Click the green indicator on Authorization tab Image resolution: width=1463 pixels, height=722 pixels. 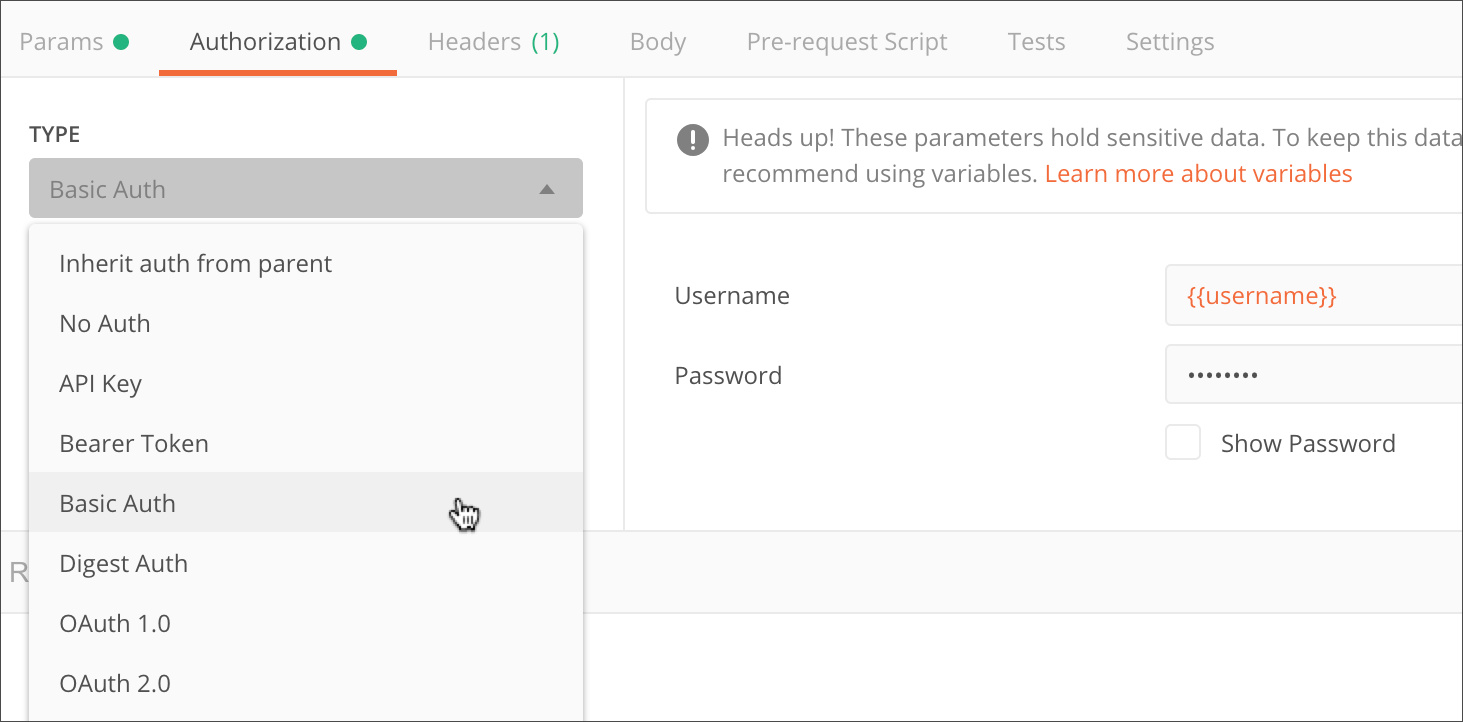point(360,40)
